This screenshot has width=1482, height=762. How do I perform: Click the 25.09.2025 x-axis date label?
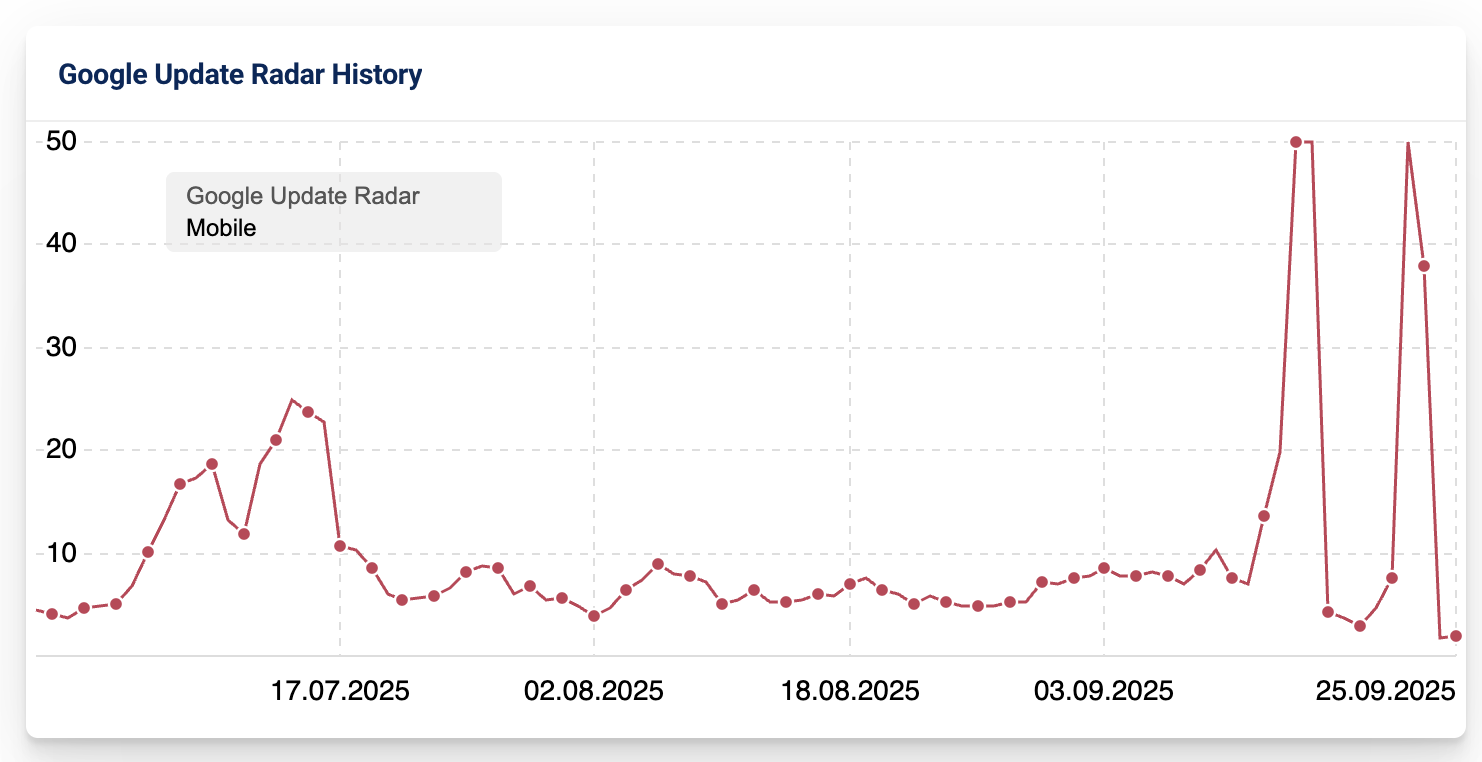1384,692
